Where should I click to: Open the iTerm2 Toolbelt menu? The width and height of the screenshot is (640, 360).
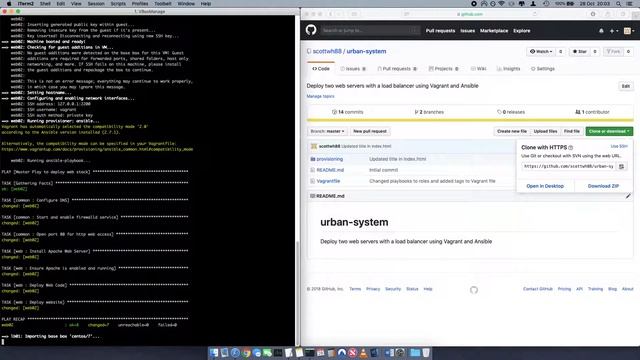click(162, 4)
